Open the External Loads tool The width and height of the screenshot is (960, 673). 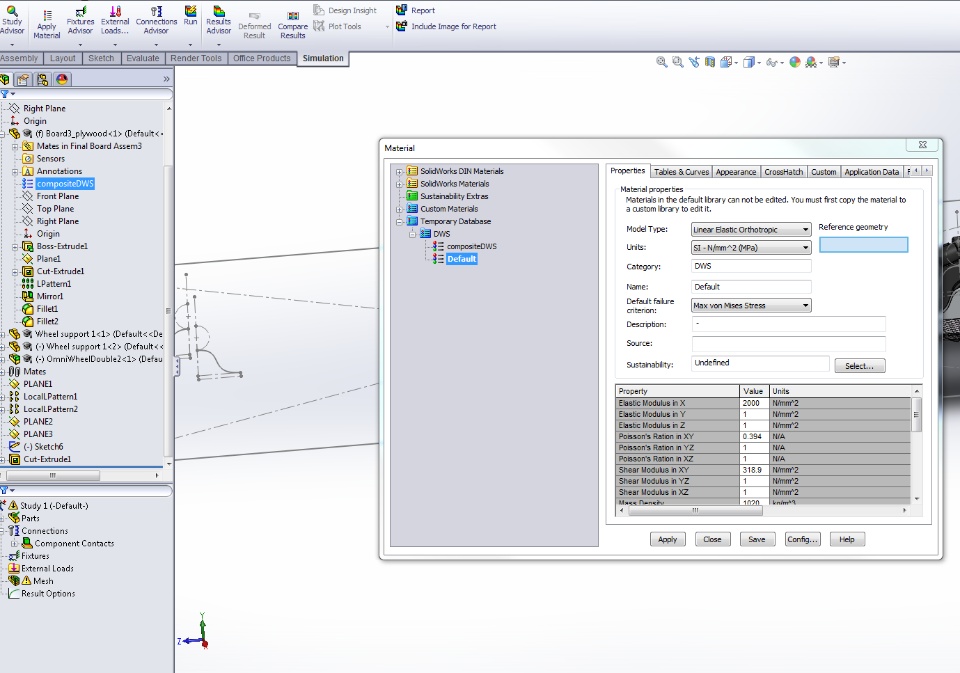point(114,20)
